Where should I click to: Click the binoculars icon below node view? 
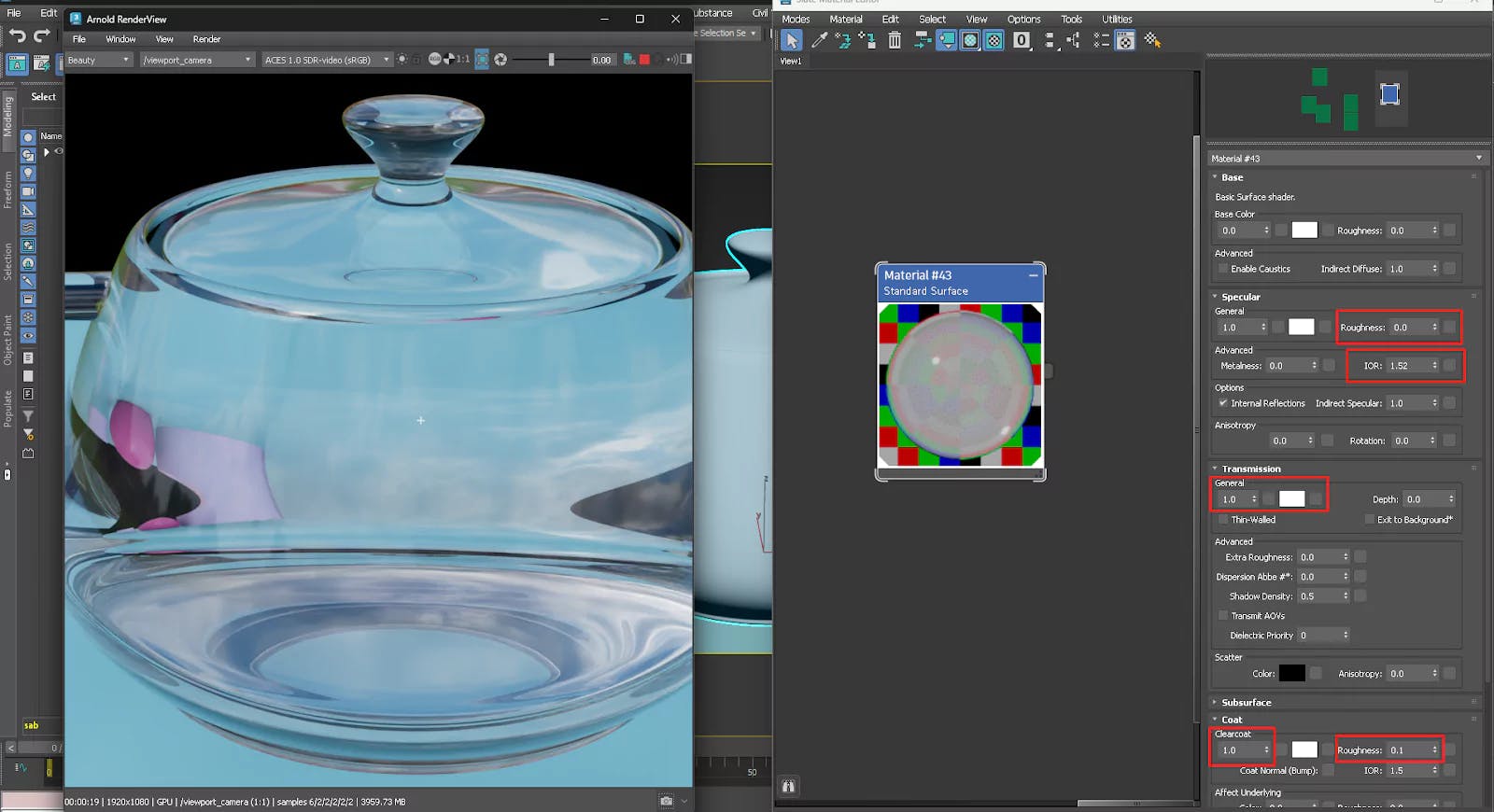point(788,787)
